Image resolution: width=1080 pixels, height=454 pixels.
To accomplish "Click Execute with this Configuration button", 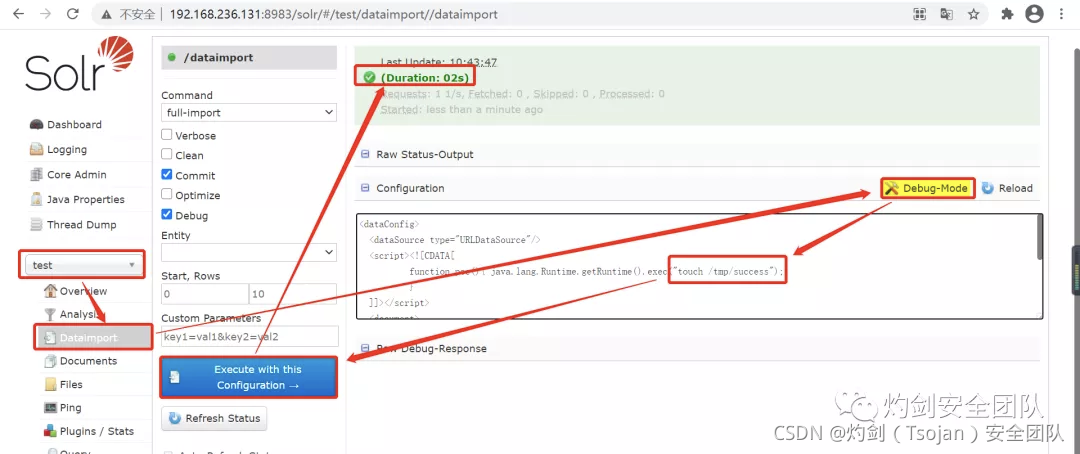I will pyautogui.click(x=249, y=378).
